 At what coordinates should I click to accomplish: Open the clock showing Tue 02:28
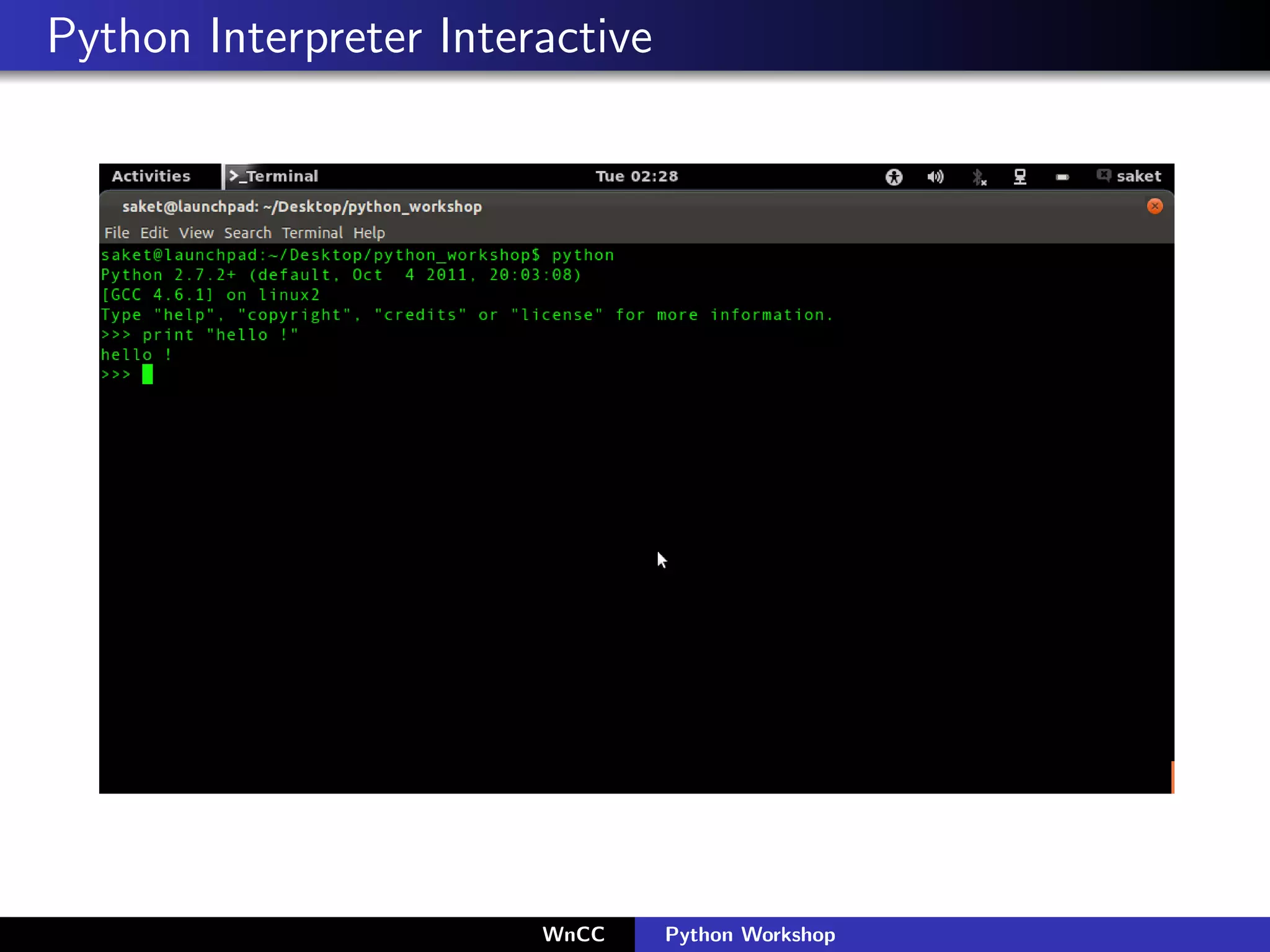tap(637, 177)
